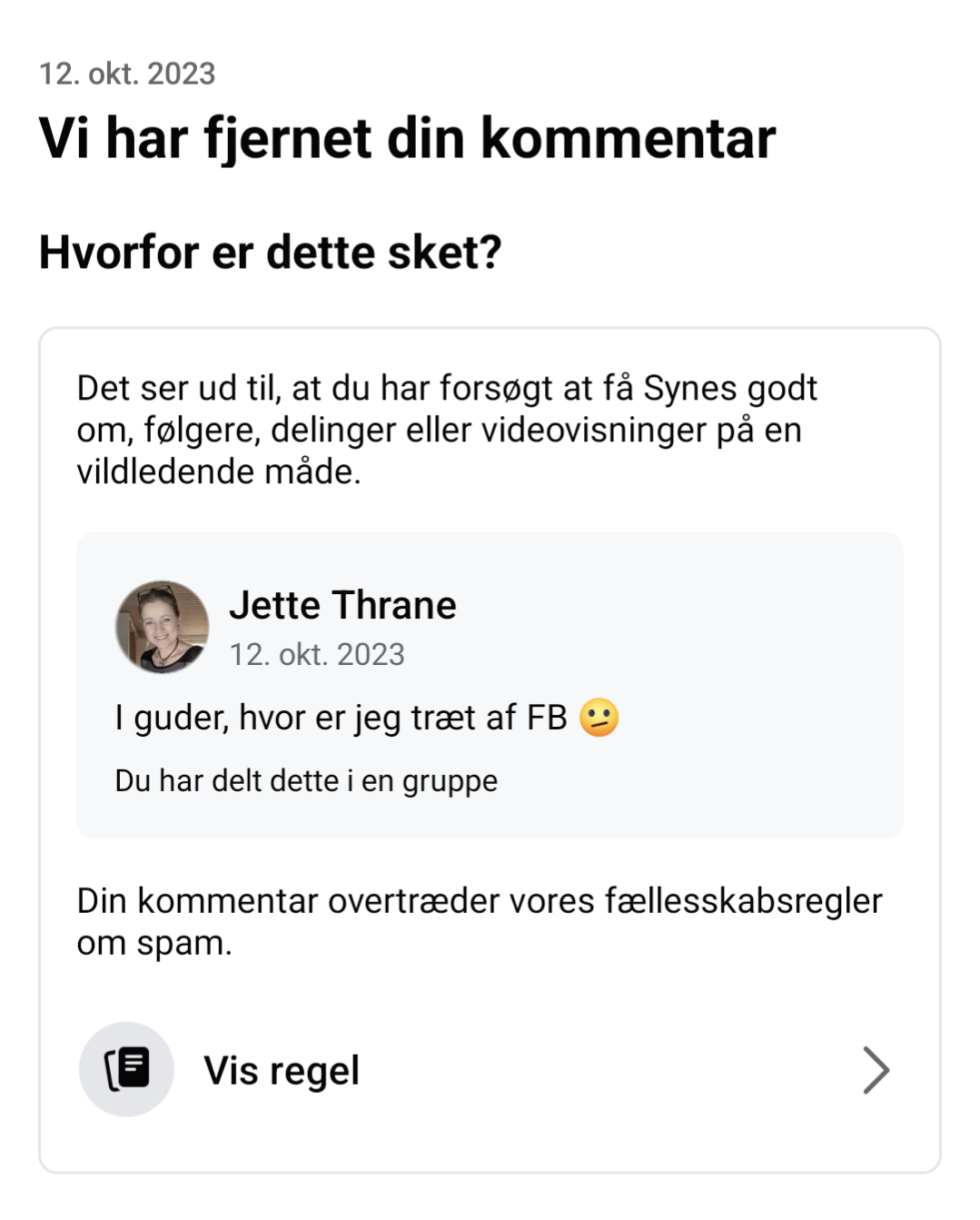Select the comment timestamp under Jette Thrane

317,654
